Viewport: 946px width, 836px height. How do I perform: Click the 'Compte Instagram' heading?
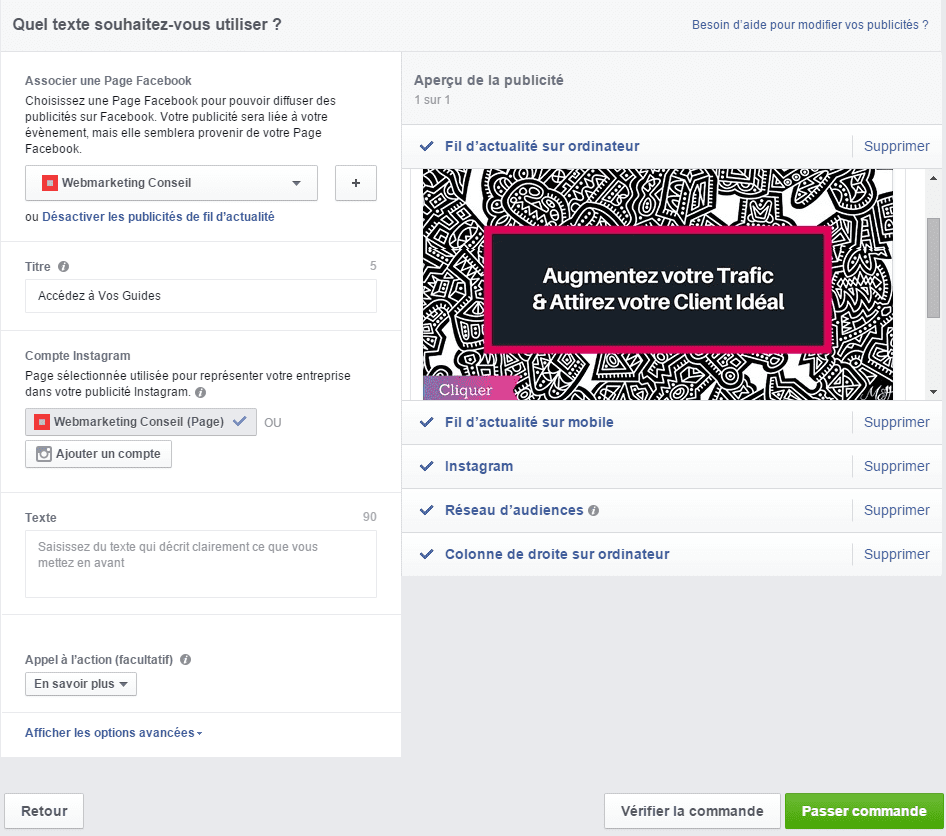click(77, 356)
